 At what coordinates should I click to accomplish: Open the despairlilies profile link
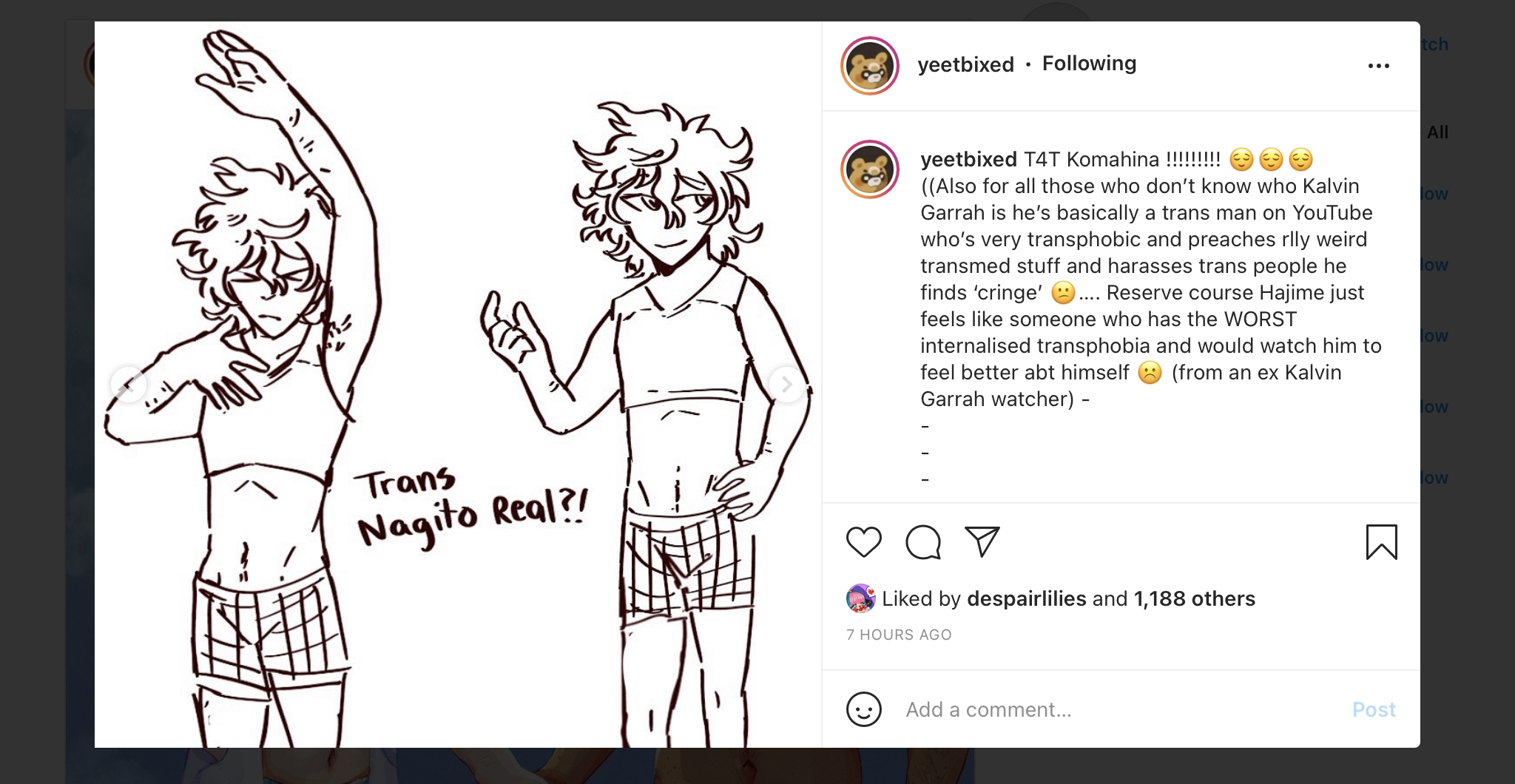(1026, 598)
